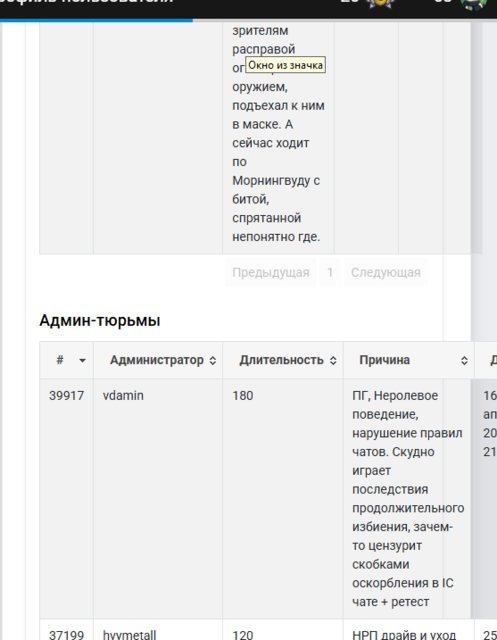Click record number 39917
Viewport: 497px width, 640px height.
click(x=67, y=396)
